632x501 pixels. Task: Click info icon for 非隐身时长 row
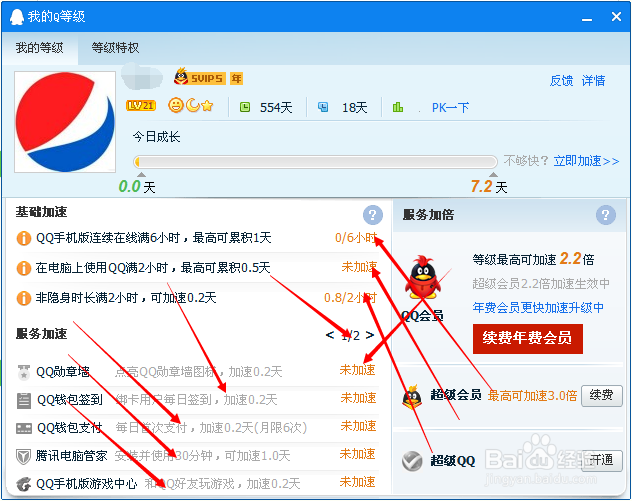pos(24,298)
